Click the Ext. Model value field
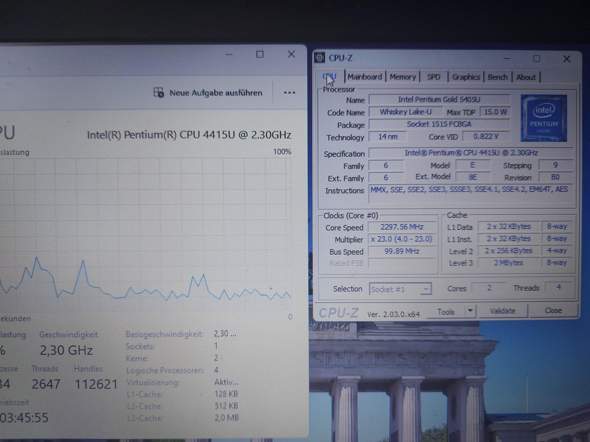The image size is (590, 442). (473, 177)
